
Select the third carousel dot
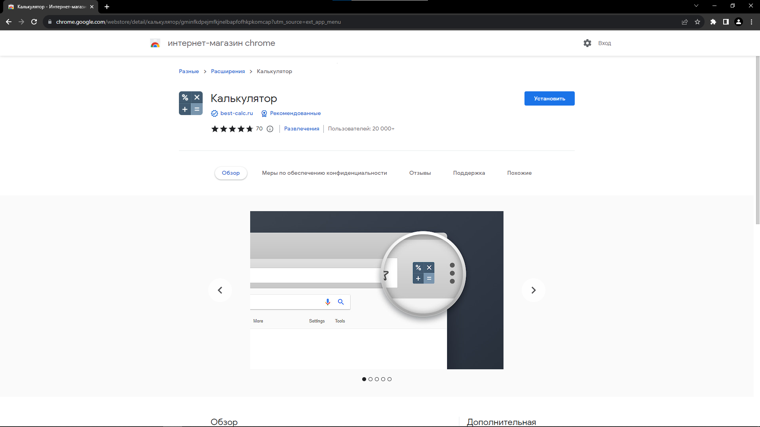tap(377, 379)
